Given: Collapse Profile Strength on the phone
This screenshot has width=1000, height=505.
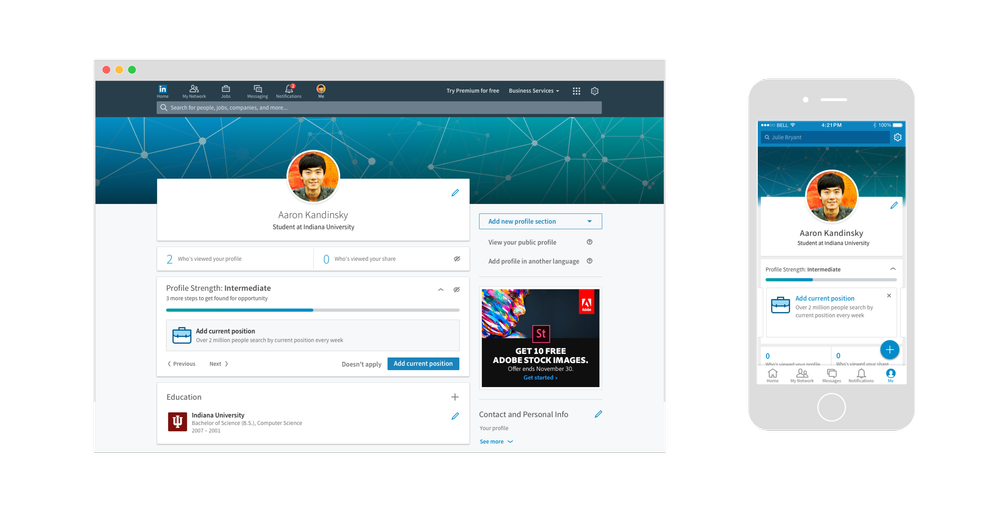Looking at the screenshot, I should [893, 269].
